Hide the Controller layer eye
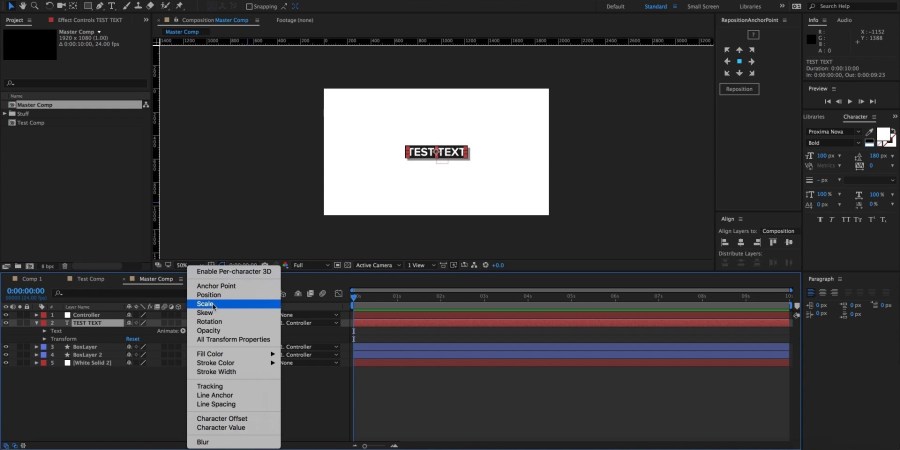The image size is (900, 450). pyautogui.click(x=6, y=315)
